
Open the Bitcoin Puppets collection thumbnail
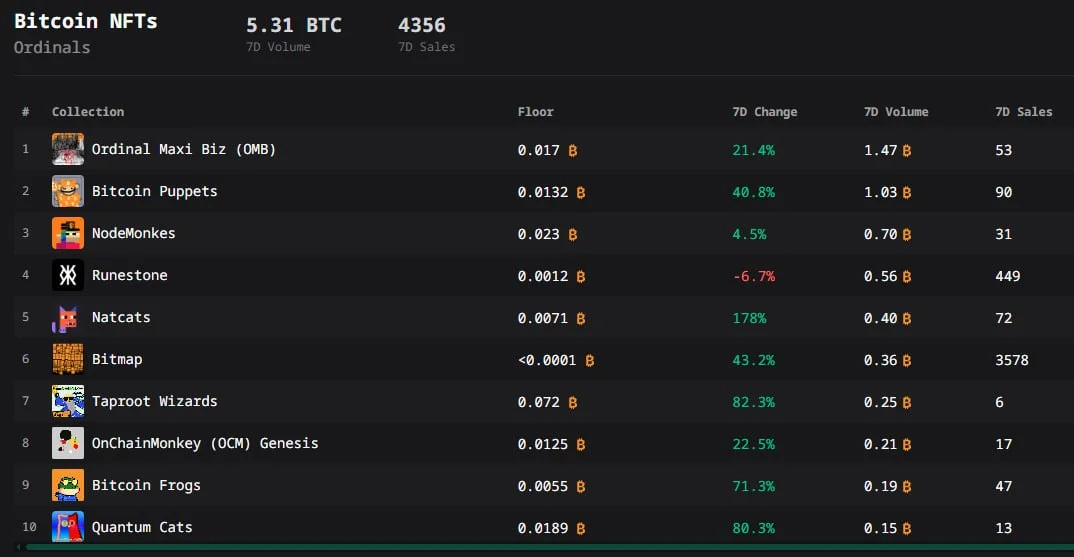tap(68, 191)
